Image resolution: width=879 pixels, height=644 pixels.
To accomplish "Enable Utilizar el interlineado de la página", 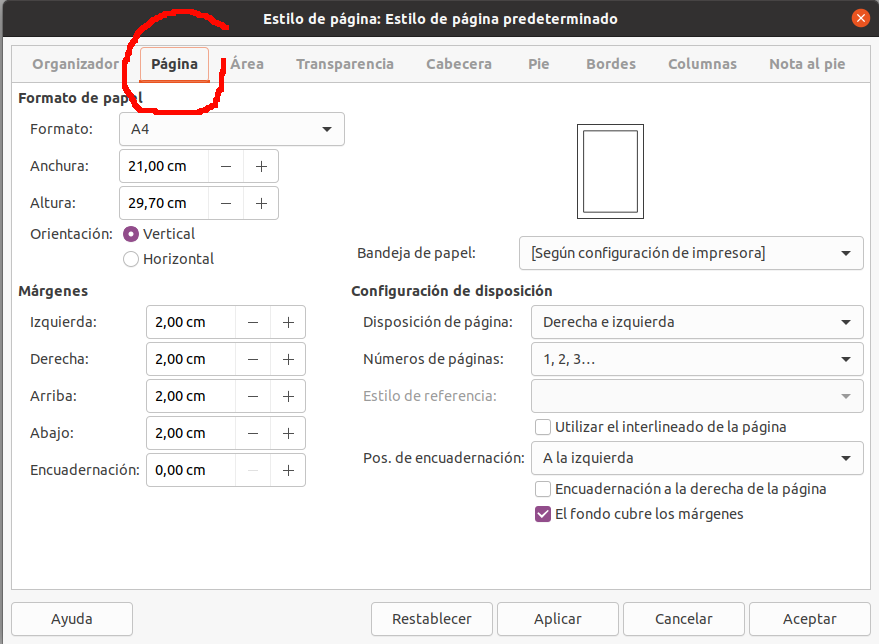I will tap(543, 427).
